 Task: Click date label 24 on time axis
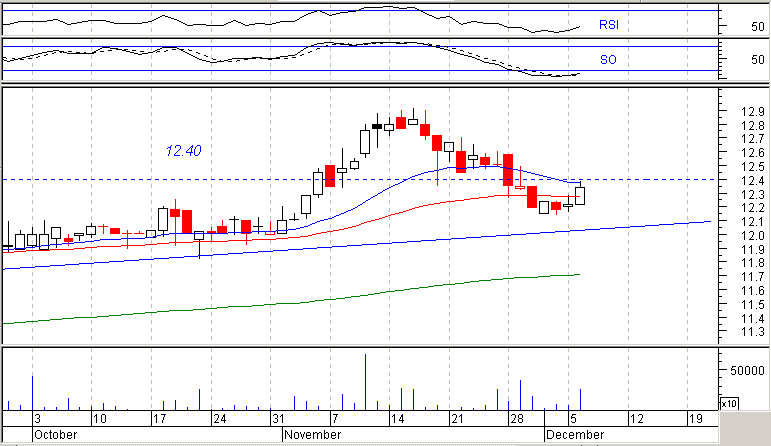pos(219,419)
